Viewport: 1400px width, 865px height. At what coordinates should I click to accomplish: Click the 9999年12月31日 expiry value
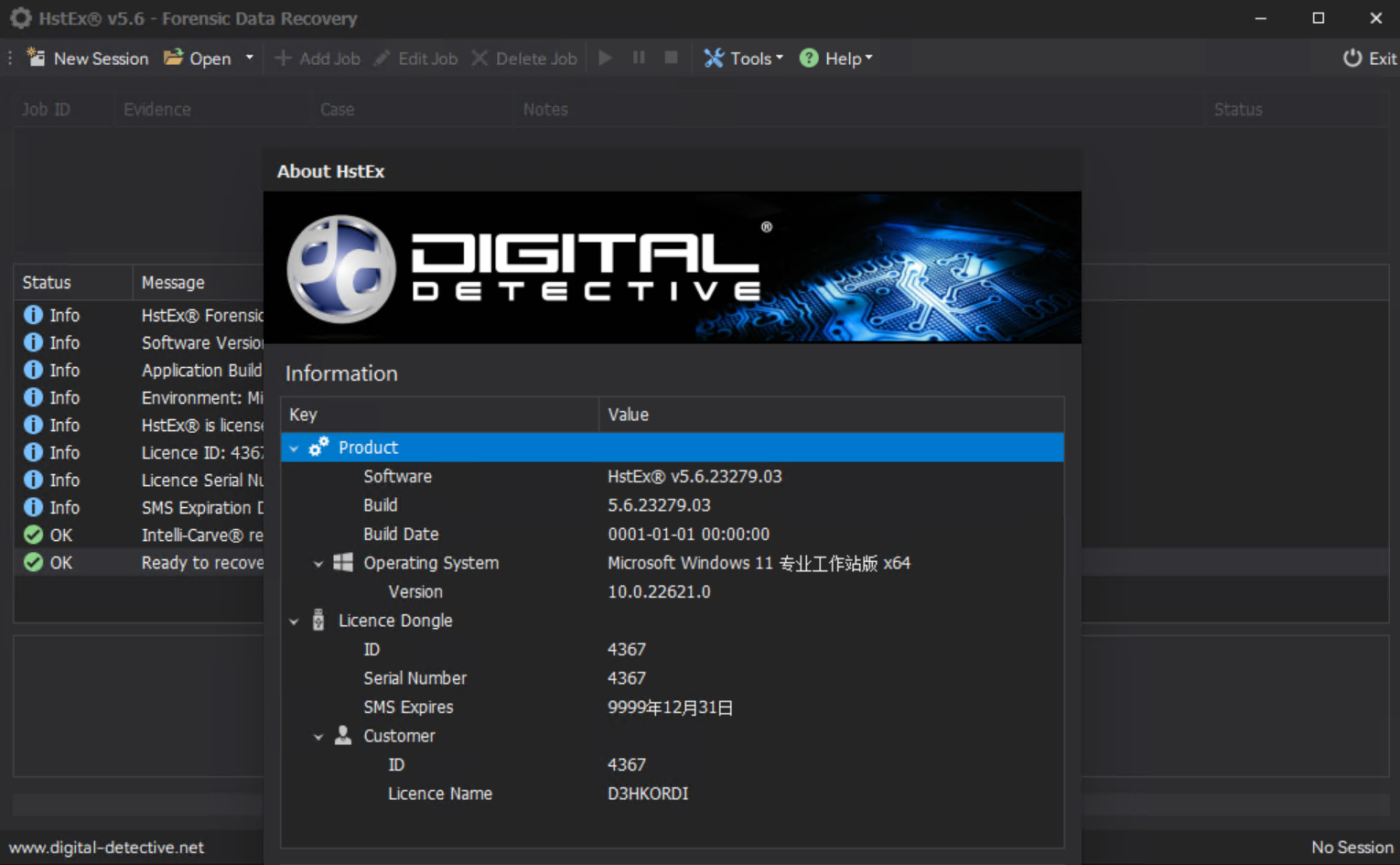click(670, 707)
